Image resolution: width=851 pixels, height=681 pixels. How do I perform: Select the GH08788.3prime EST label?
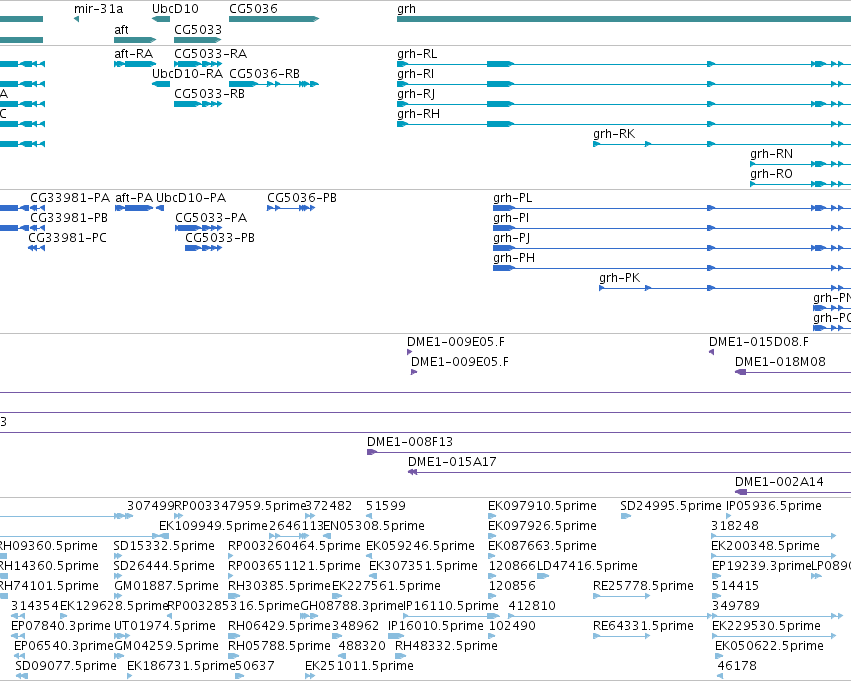click(352, 607)
